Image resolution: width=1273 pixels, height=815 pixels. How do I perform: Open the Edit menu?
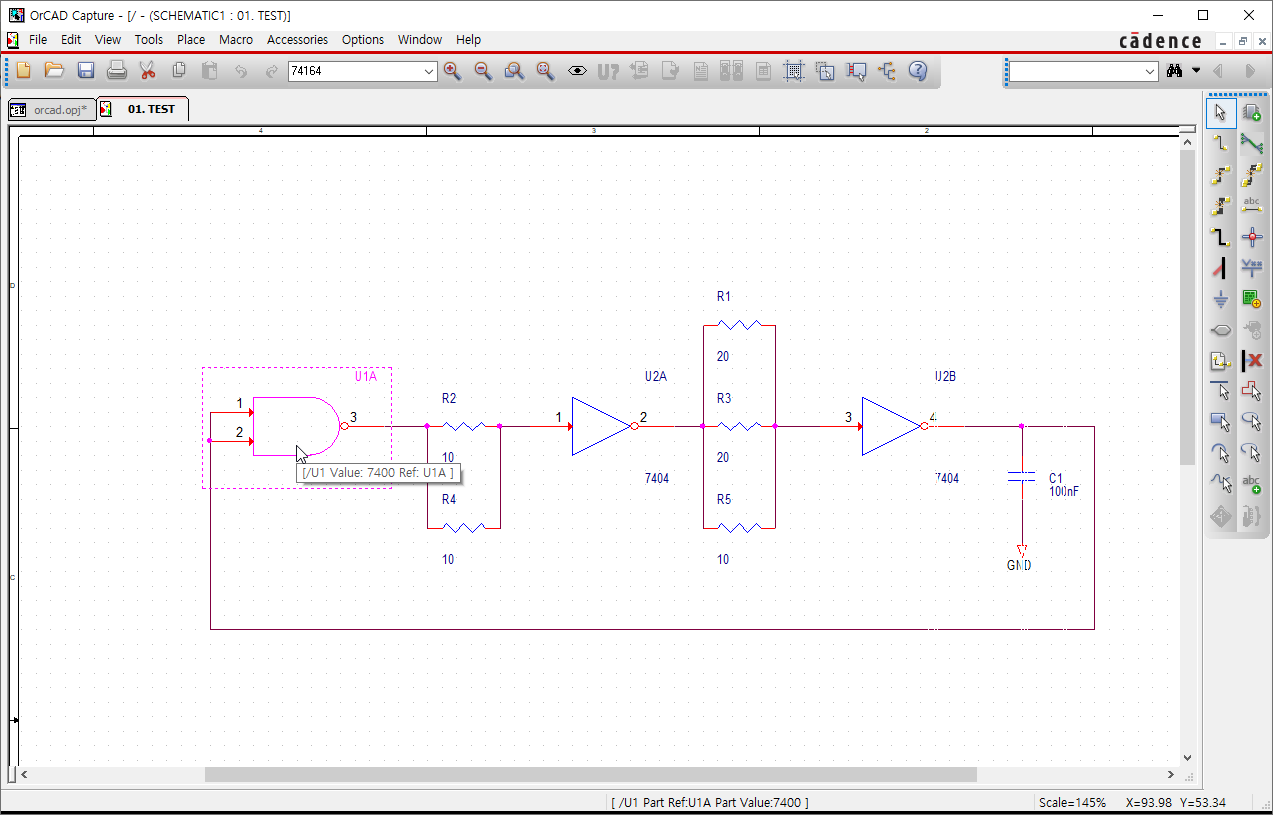coord(71,40)
